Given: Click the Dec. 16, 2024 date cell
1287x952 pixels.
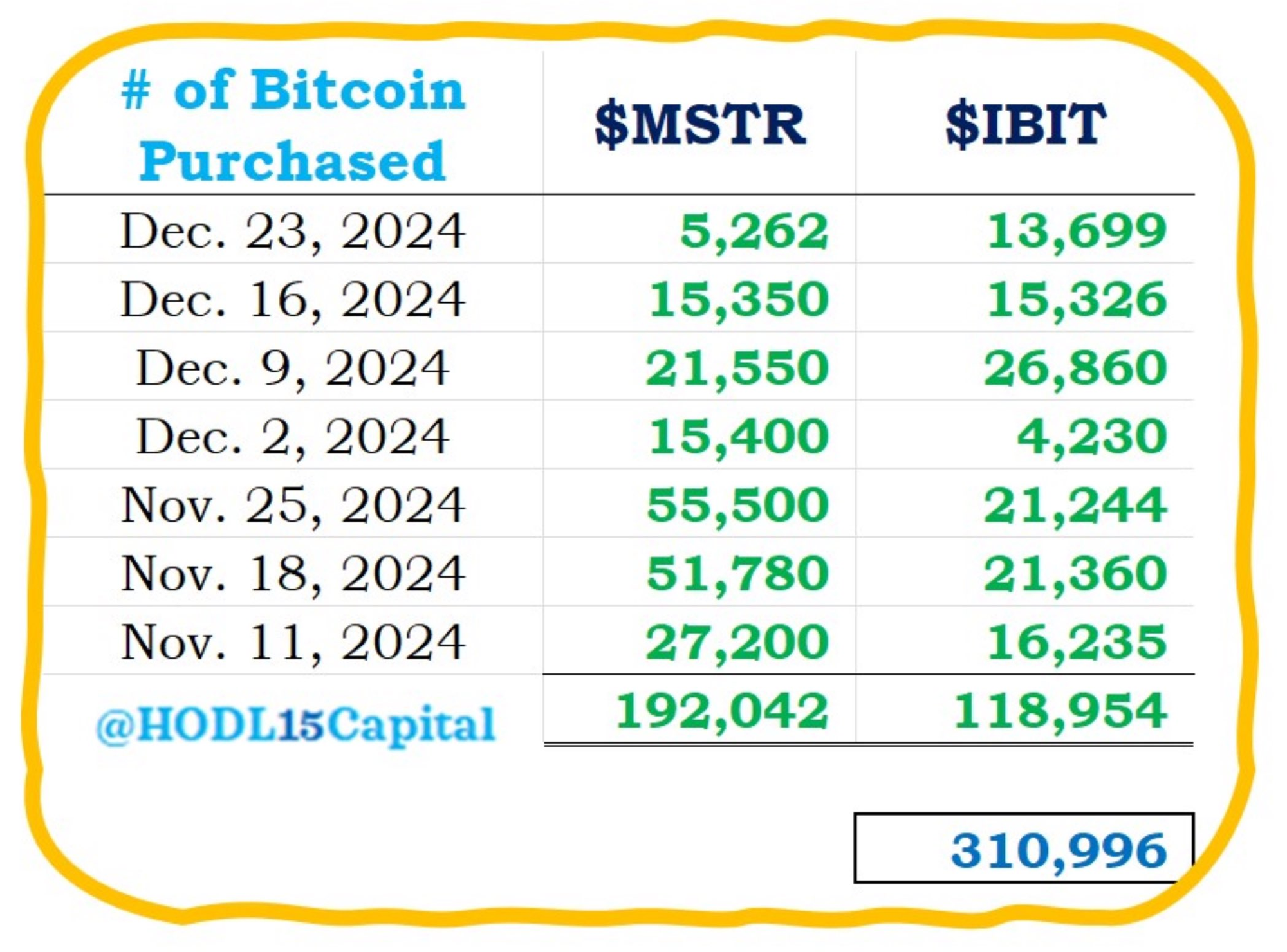Looking at the screenshot, I should point(293,300).
